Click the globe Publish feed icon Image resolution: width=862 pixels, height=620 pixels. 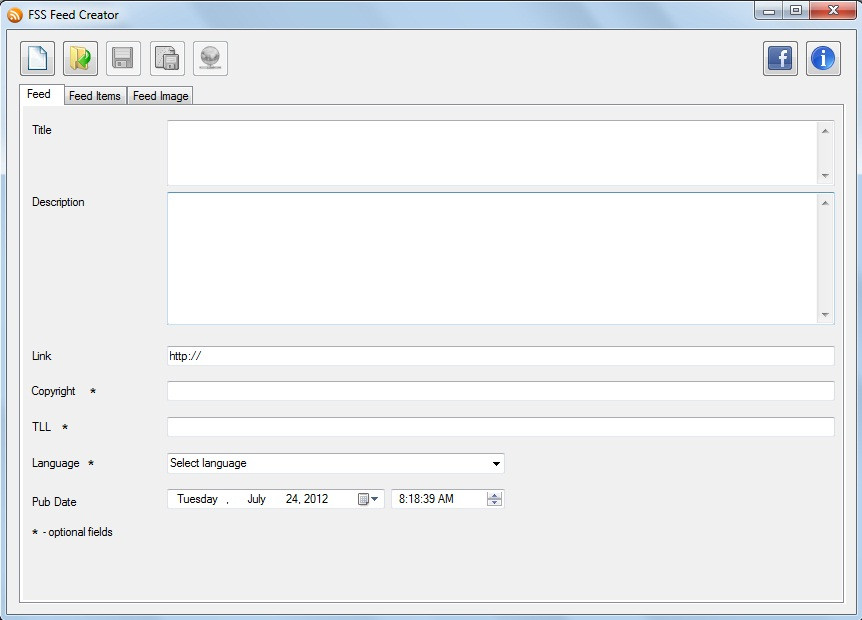[x=211, y=58]
